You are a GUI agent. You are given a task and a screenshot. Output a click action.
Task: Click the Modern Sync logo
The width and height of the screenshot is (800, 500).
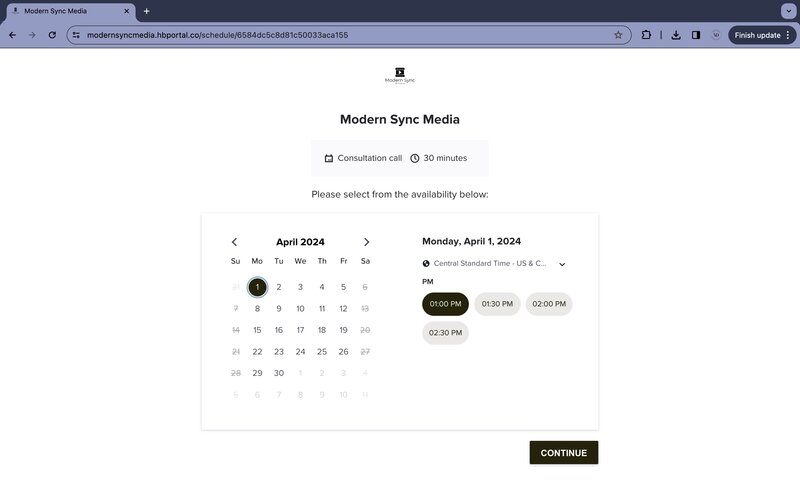(400, 76)
